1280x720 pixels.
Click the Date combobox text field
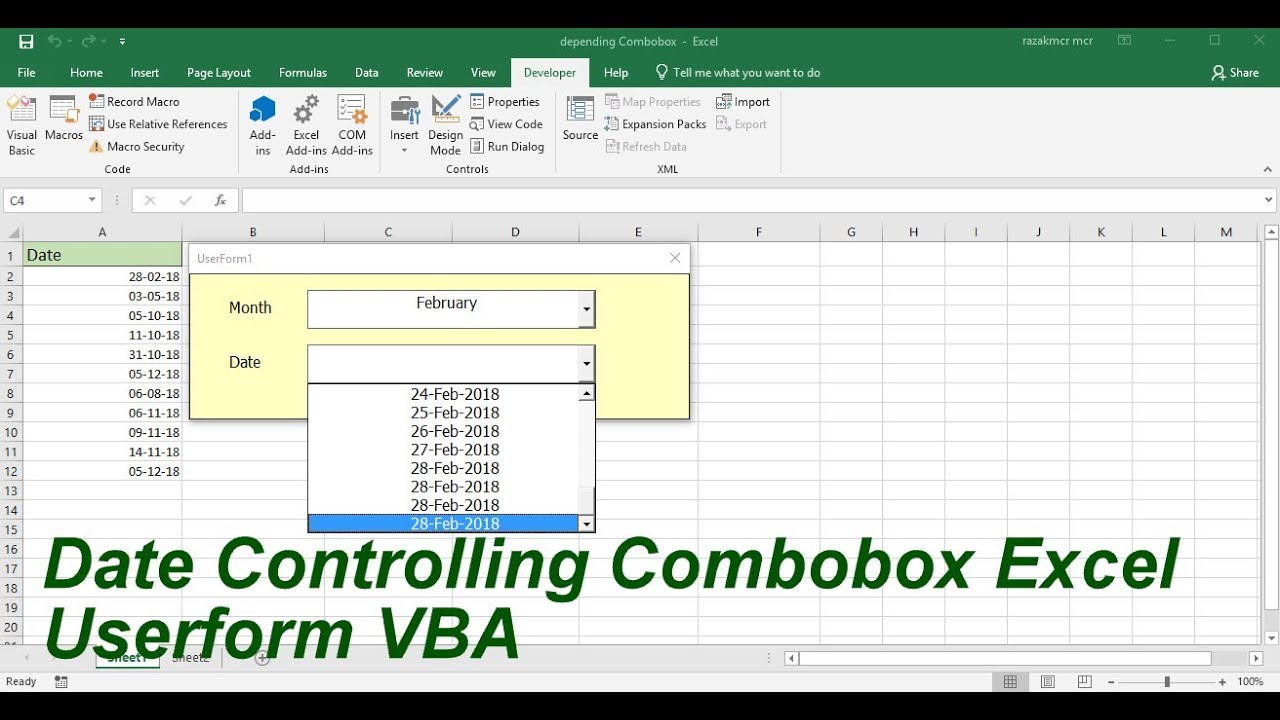(444, 364)
